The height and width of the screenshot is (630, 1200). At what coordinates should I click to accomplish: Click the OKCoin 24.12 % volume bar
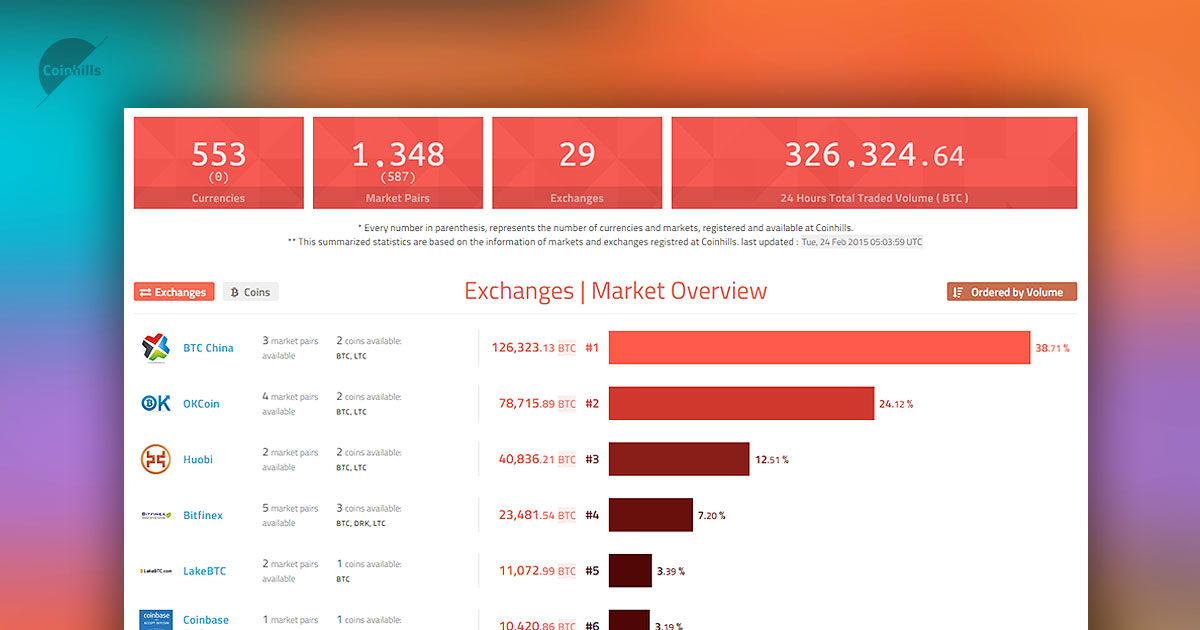click(741, 404)
